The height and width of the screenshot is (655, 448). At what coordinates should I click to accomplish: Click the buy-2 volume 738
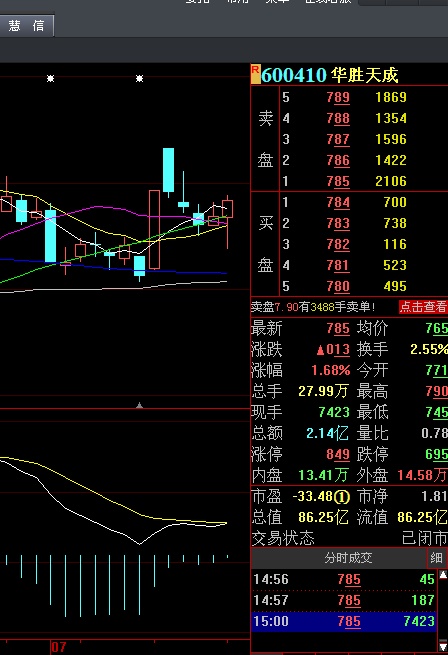[395, 223]
